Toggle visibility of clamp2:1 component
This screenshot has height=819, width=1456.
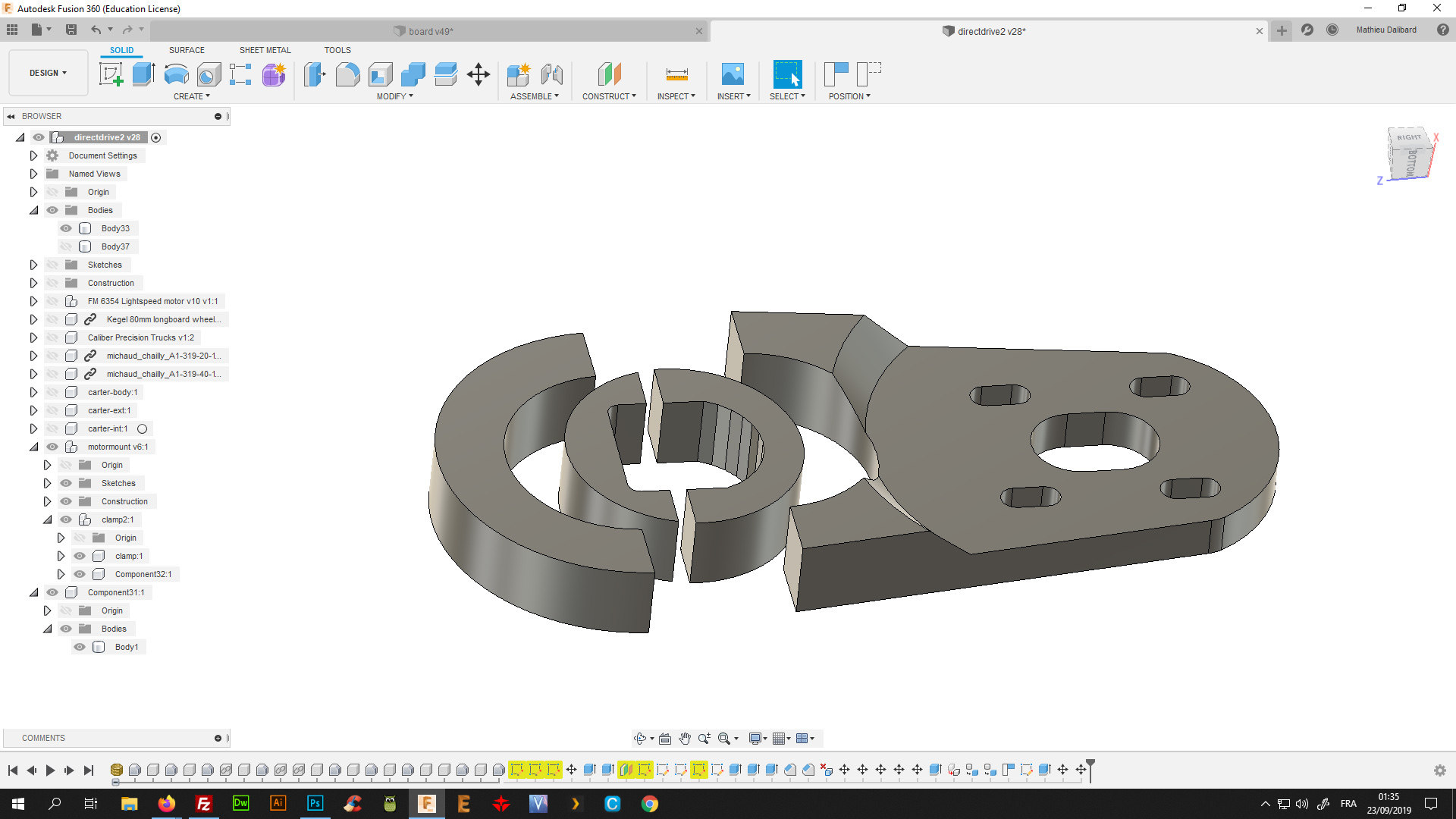[x=65, y=519]
